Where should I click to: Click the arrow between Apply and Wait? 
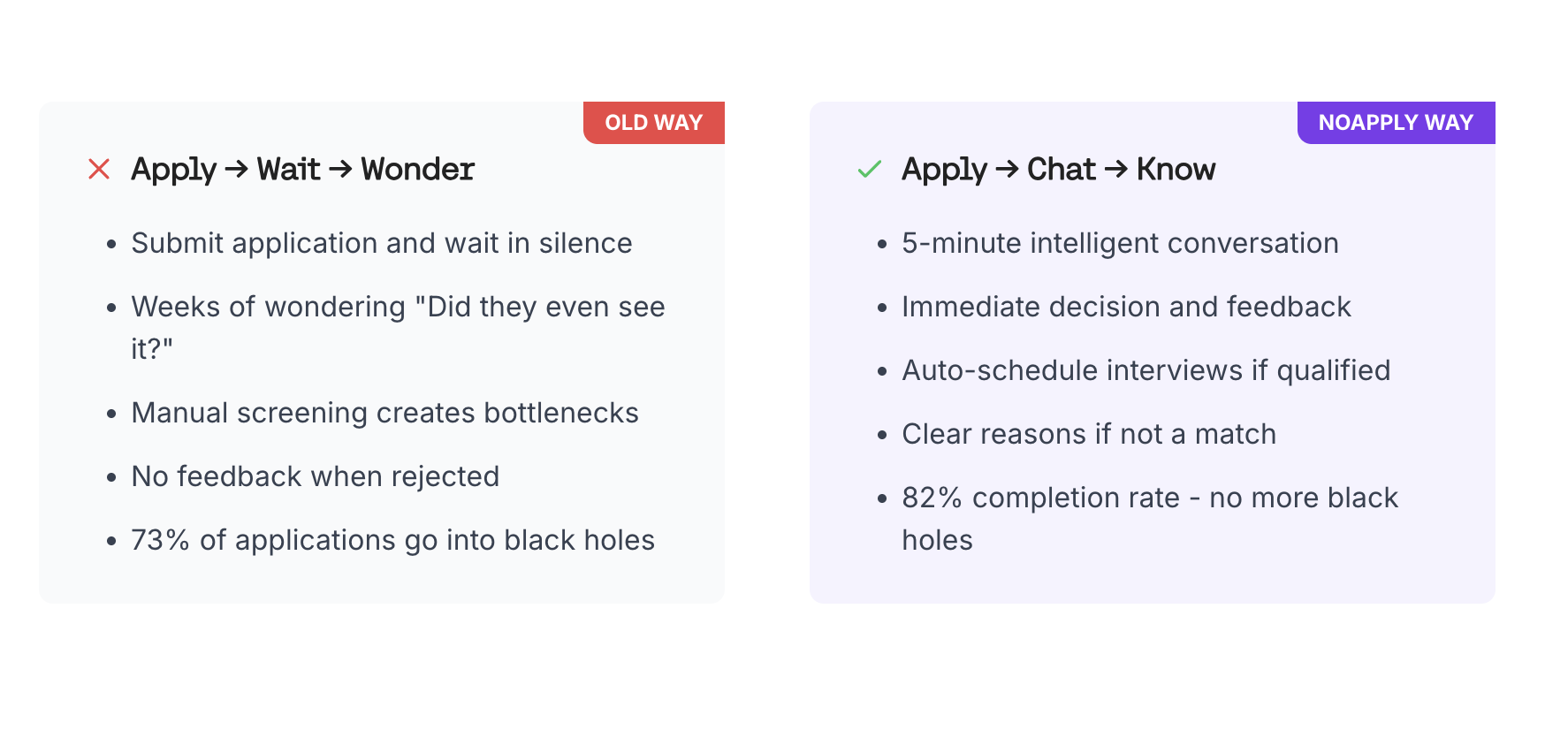click(x=236, y=169)
